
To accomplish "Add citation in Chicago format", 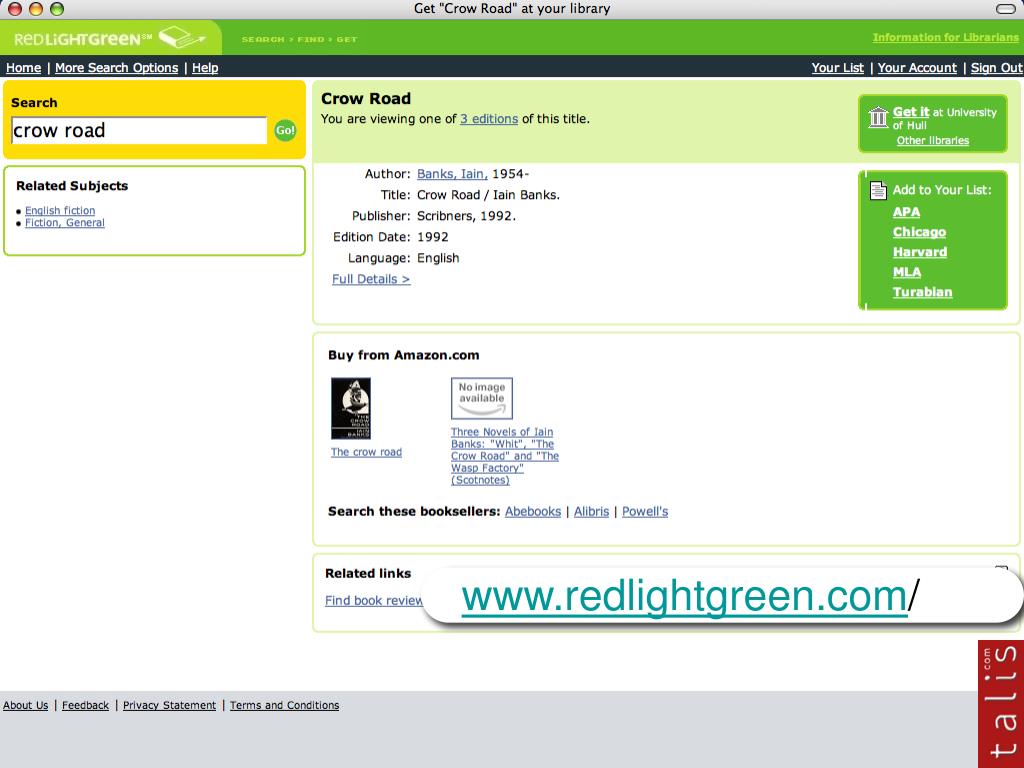I will click(919, 232).
